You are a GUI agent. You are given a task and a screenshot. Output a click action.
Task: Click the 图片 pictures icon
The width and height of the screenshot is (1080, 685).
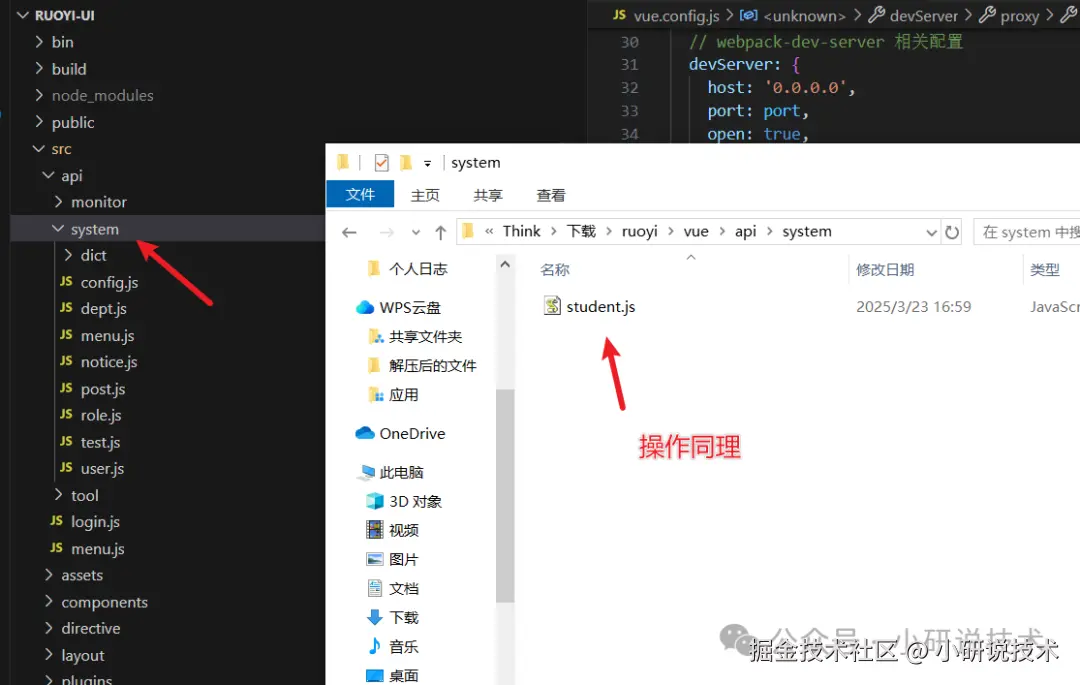point(374,559)
